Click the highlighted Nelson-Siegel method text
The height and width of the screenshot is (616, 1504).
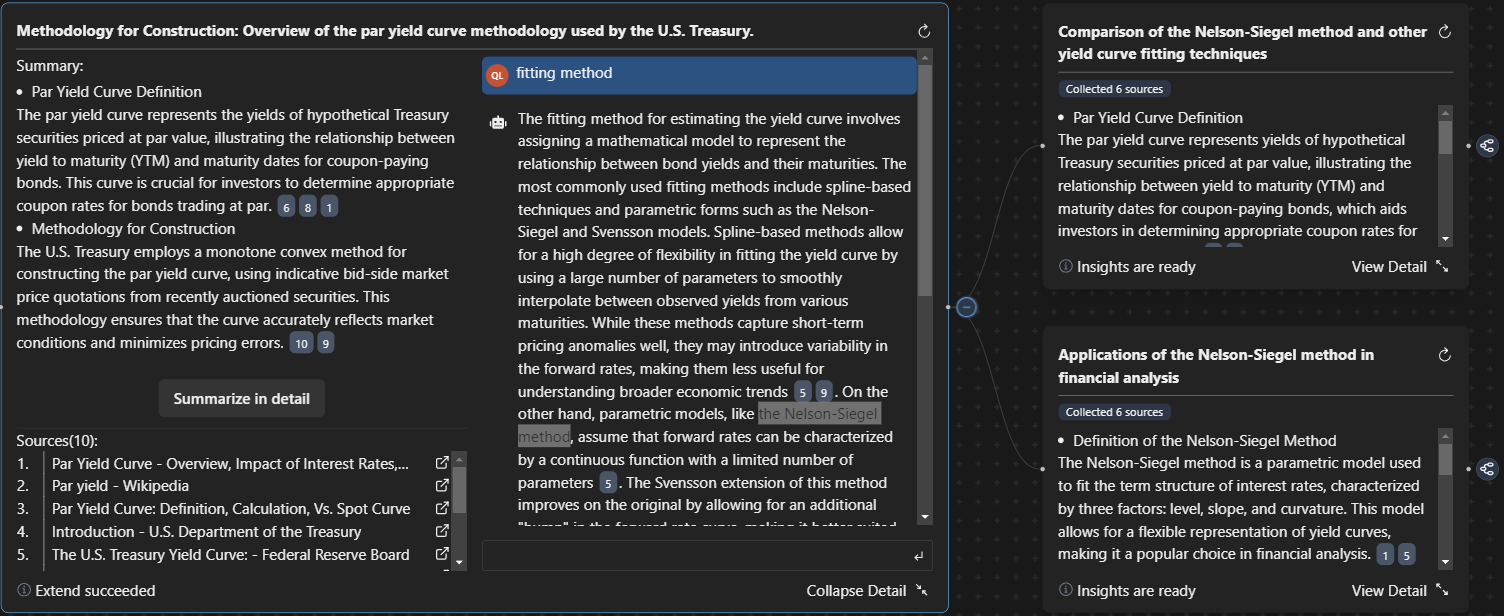coord(818,414)
